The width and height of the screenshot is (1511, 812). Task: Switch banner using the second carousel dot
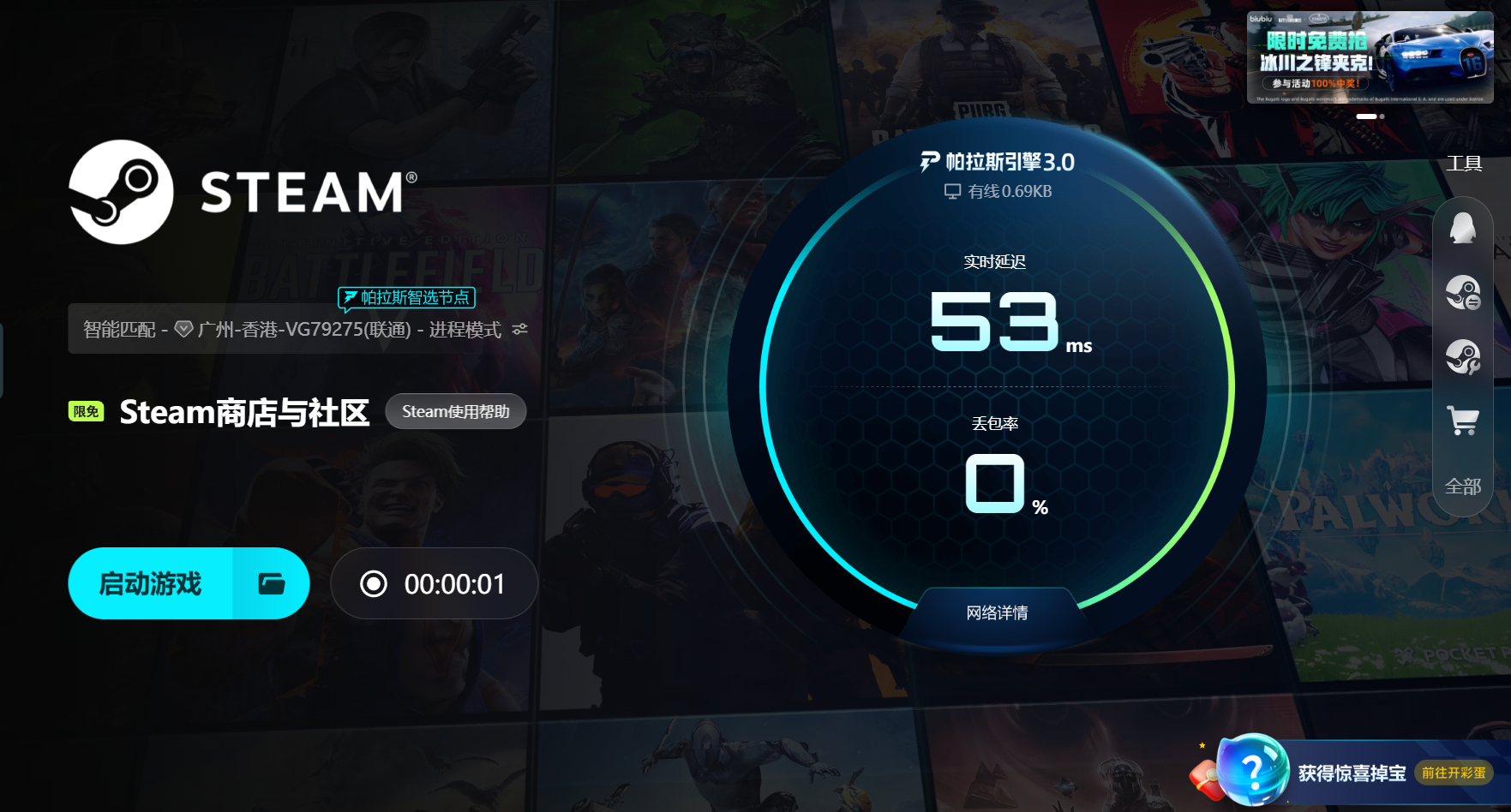1382,116
